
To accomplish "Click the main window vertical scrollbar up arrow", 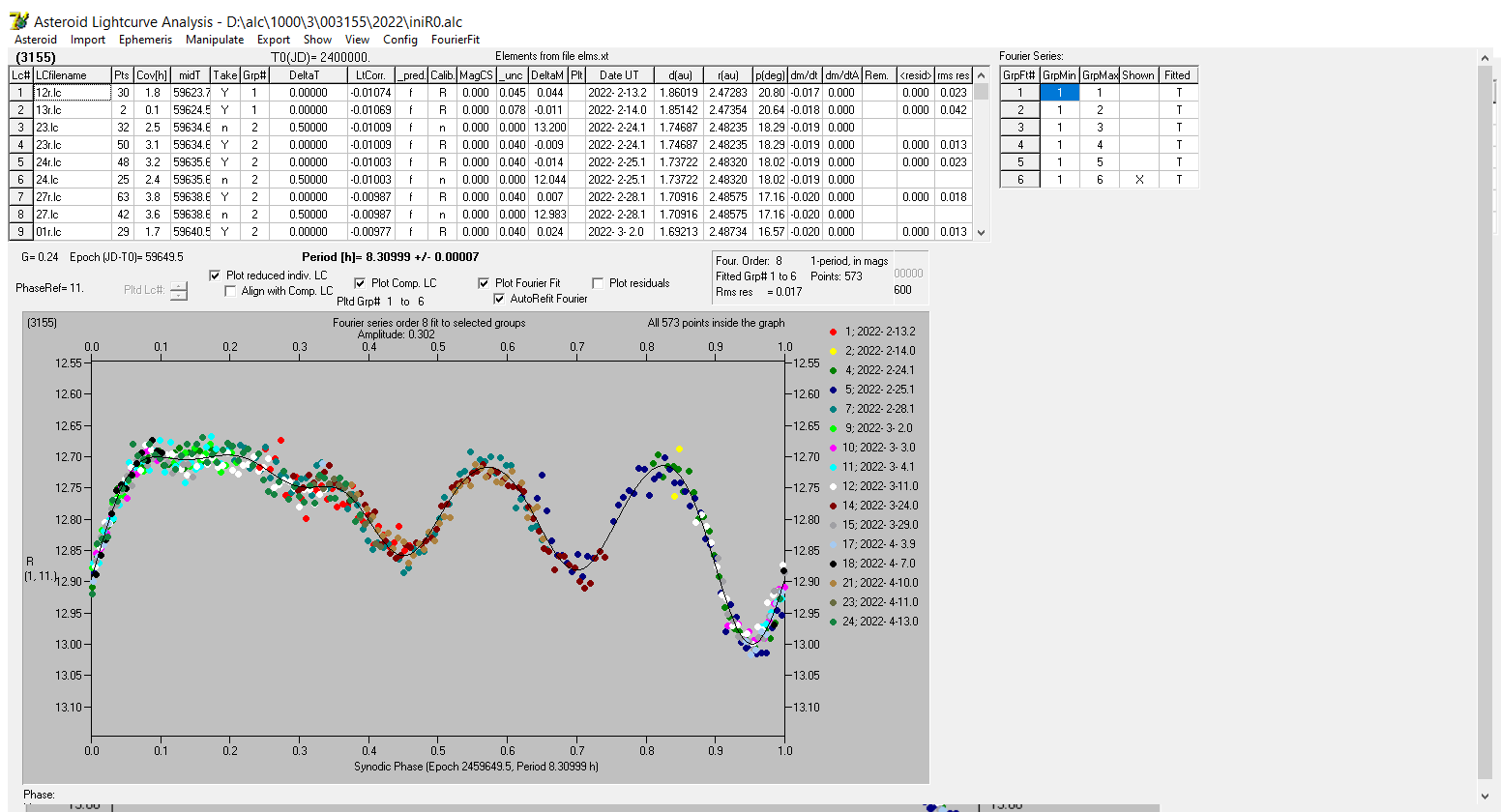I will (x=1486, y=59).
